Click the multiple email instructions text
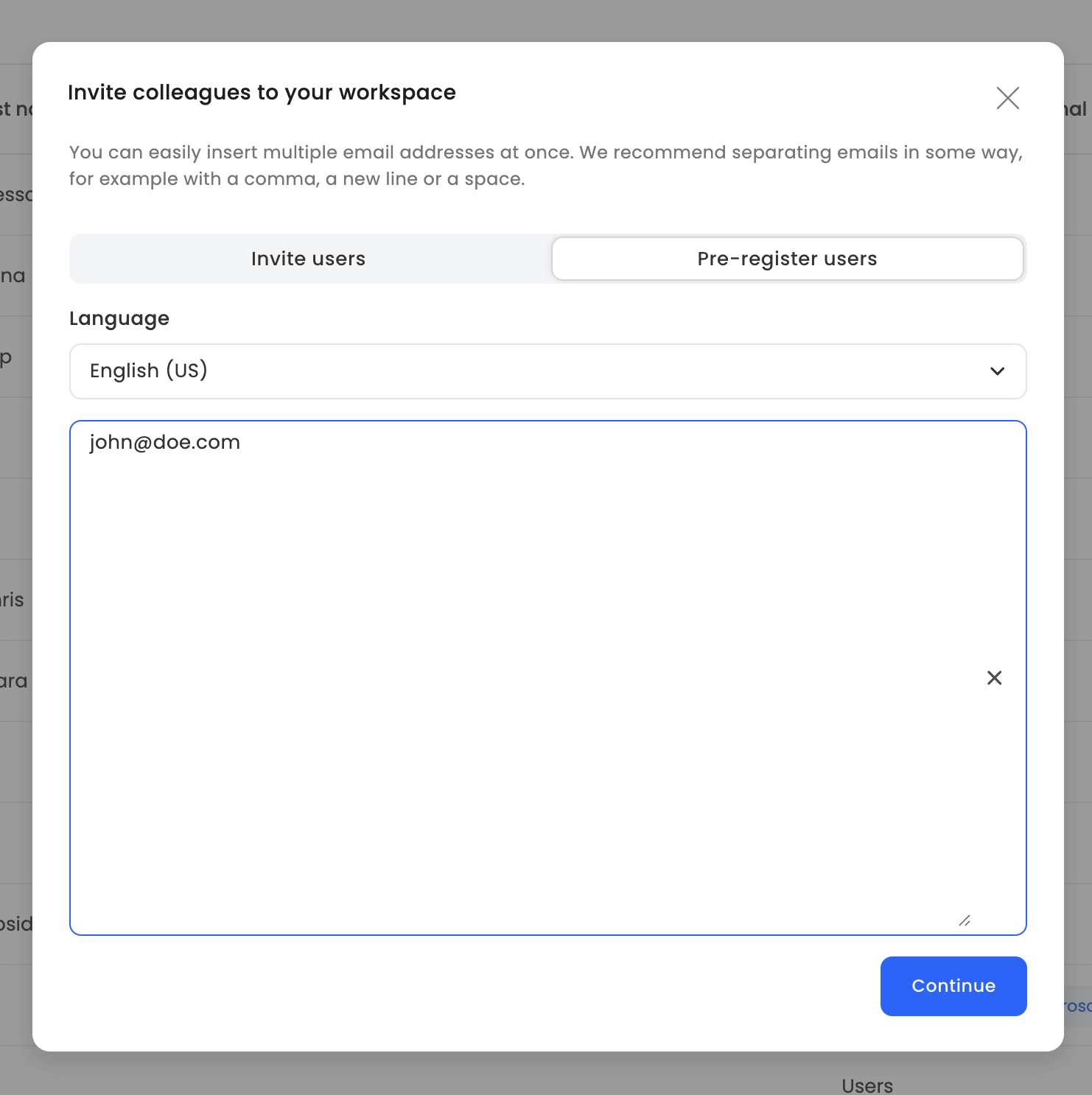This screenshot has width=1092, height=1095. click(x=545, y=165)
